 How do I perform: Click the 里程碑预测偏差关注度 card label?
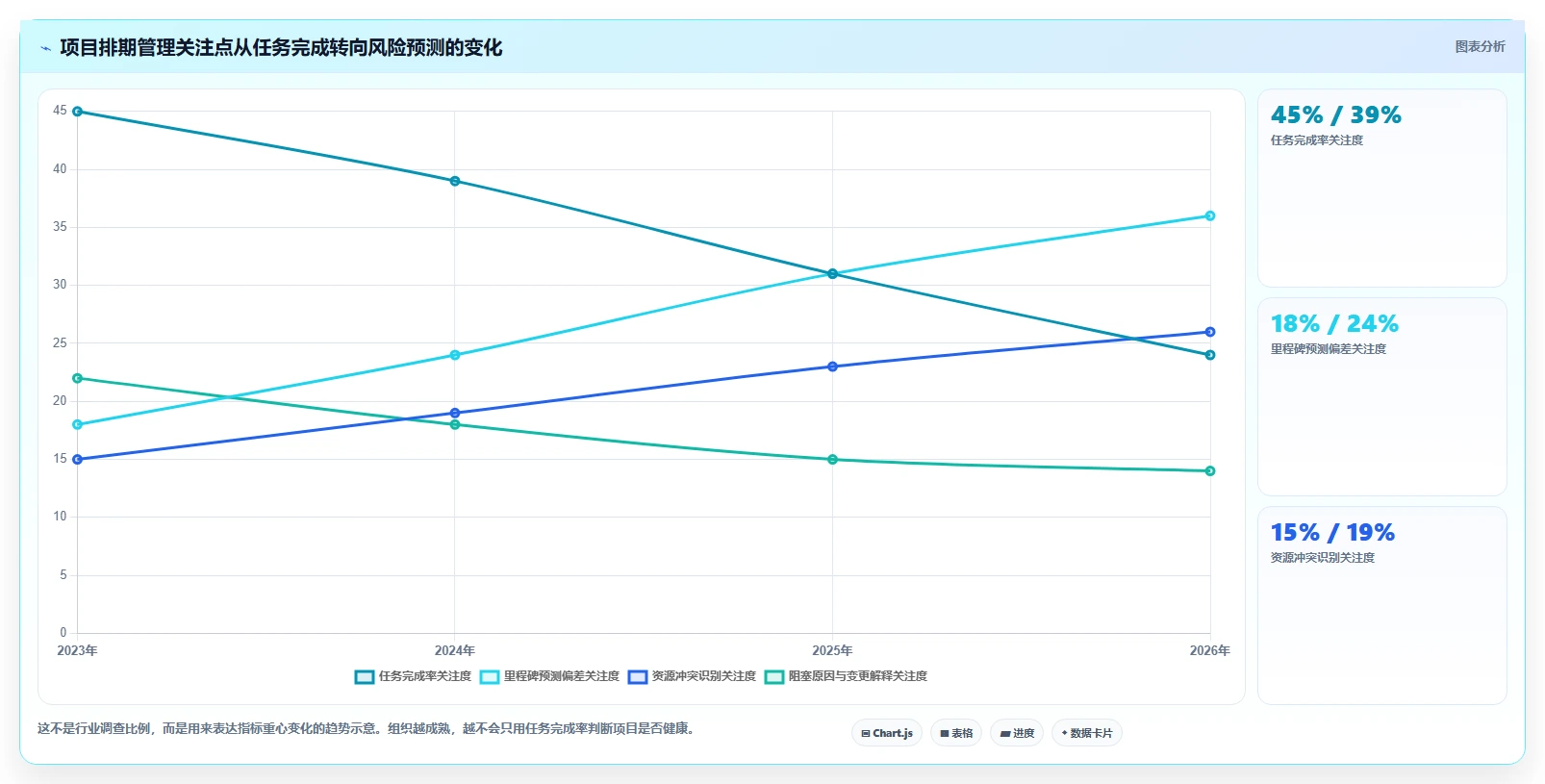1328,349
